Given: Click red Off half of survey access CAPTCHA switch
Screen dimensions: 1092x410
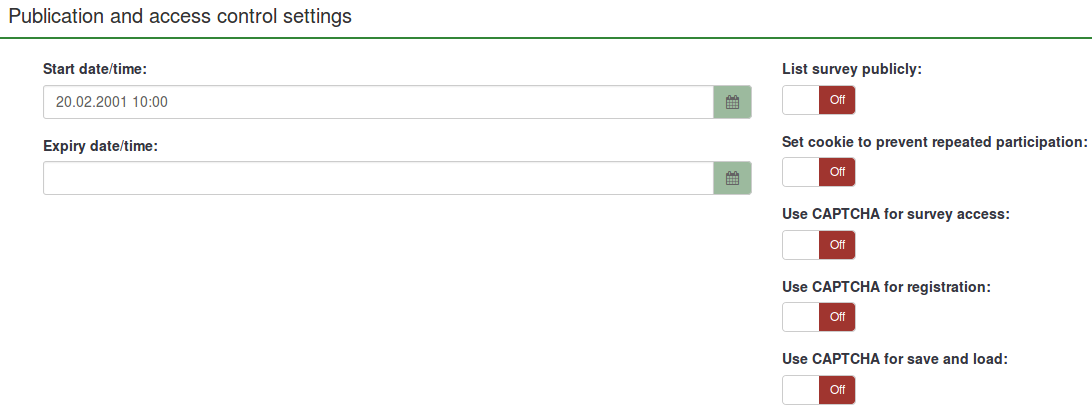Looking at the screenshot, I should click(837, 245).
